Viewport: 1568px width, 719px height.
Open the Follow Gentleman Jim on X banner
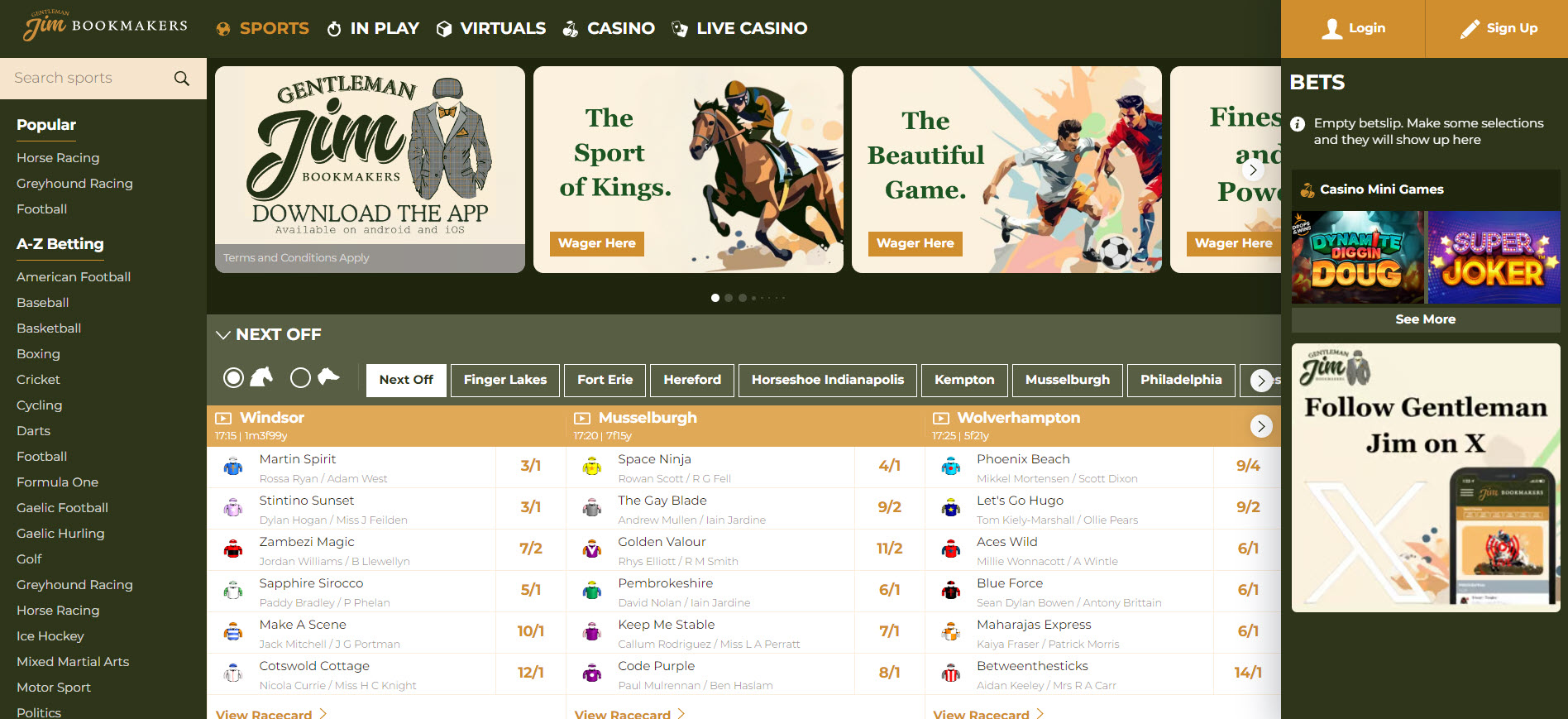[1426, 478]
